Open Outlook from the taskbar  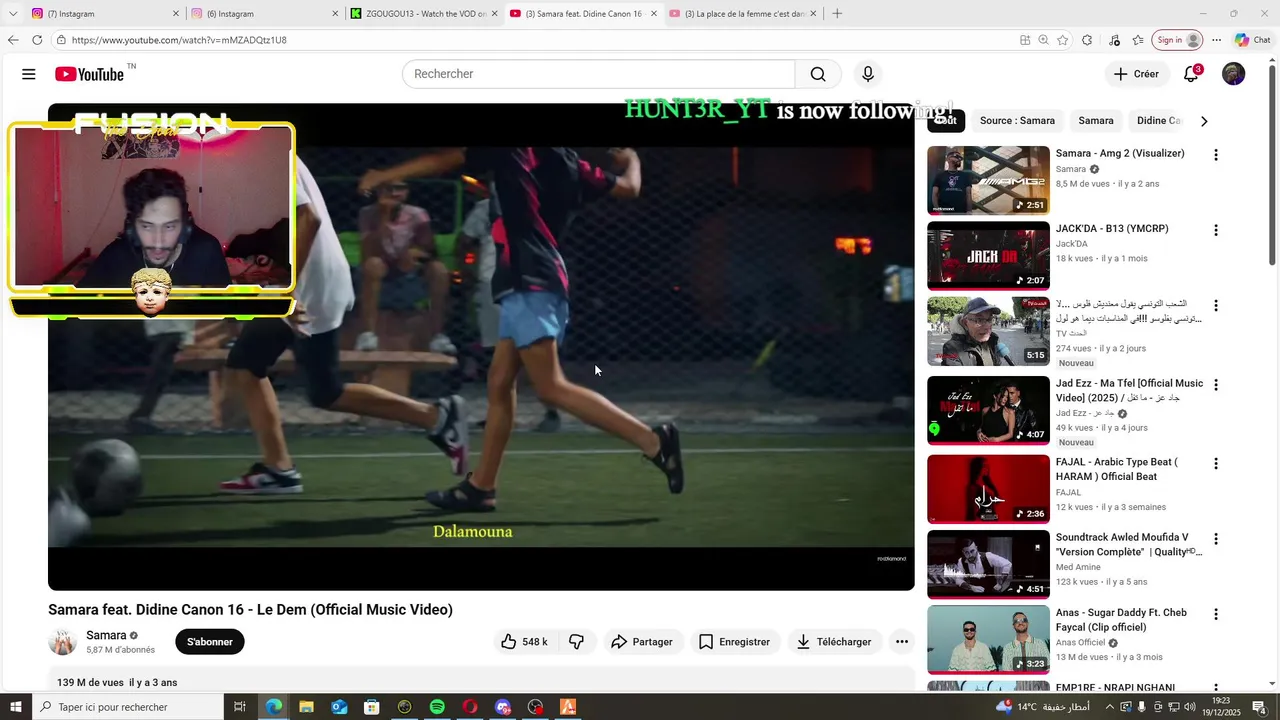339,707
